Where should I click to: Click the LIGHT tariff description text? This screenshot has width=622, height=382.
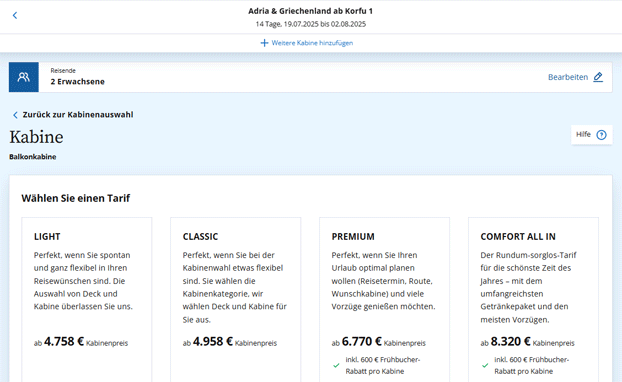(x=83, y=281)
